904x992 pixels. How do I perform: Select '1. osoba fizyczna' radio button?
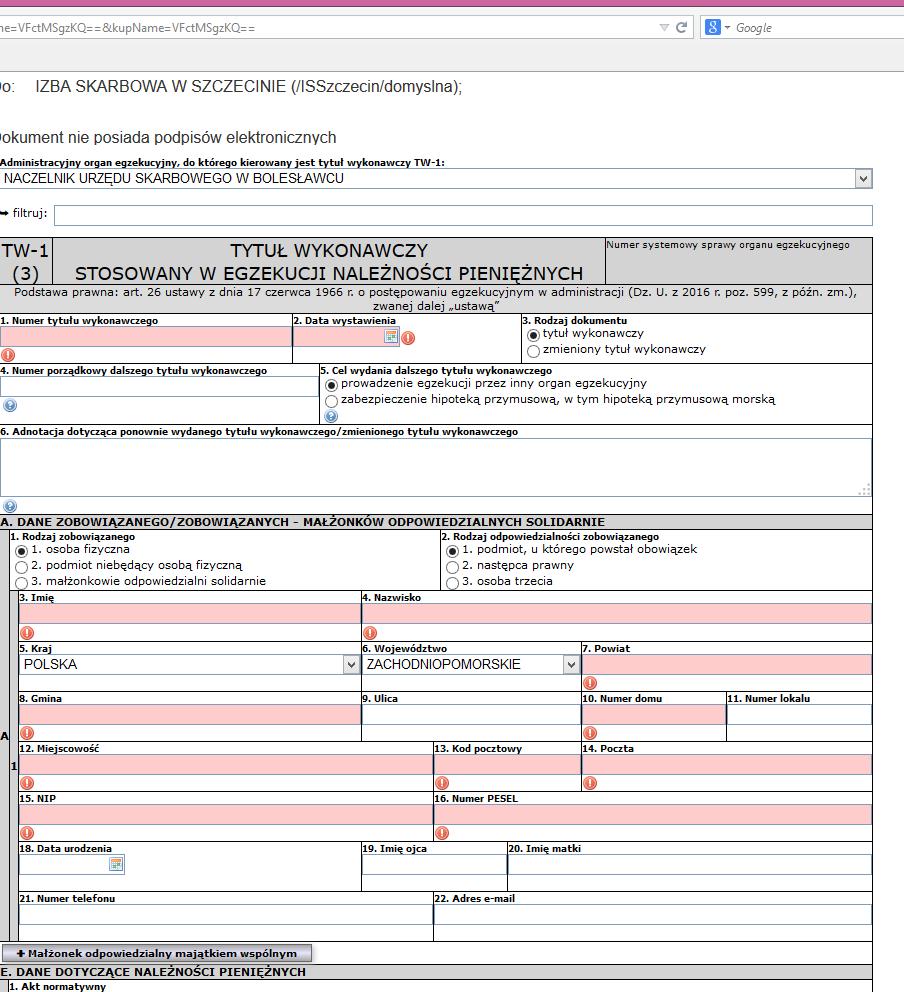point(22,551)
